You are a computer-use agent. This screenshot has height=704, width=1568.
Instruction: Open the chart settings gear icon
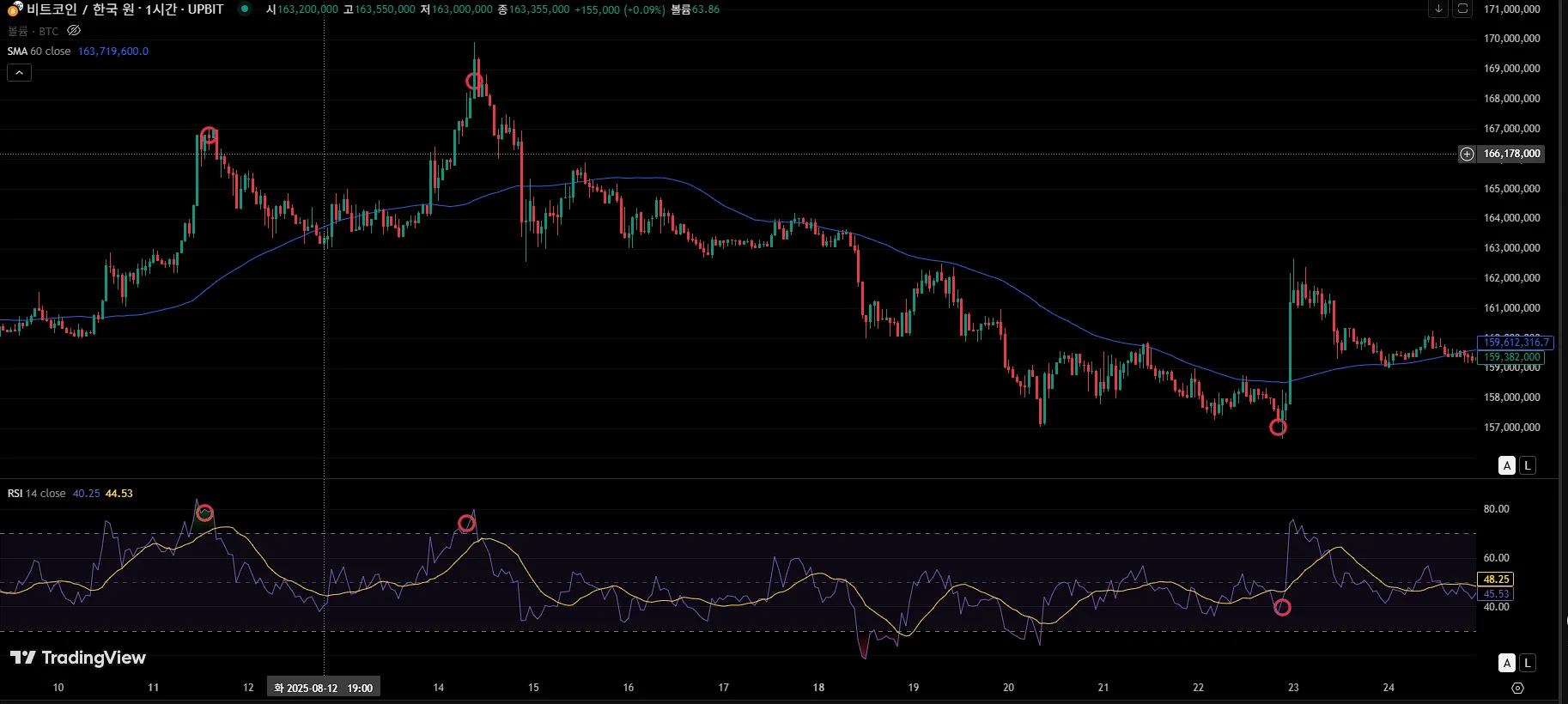click(x=1517, y=688)
